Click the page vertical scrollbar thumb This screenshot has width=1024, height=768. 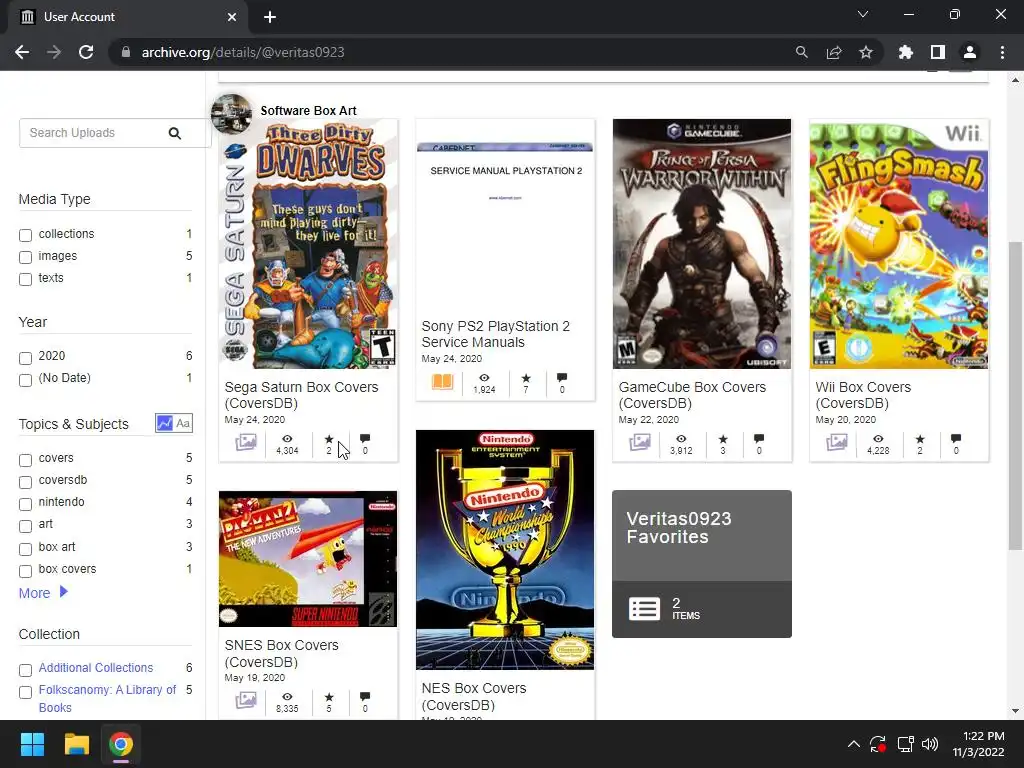pyautogui.click(x=1015, y=395)
